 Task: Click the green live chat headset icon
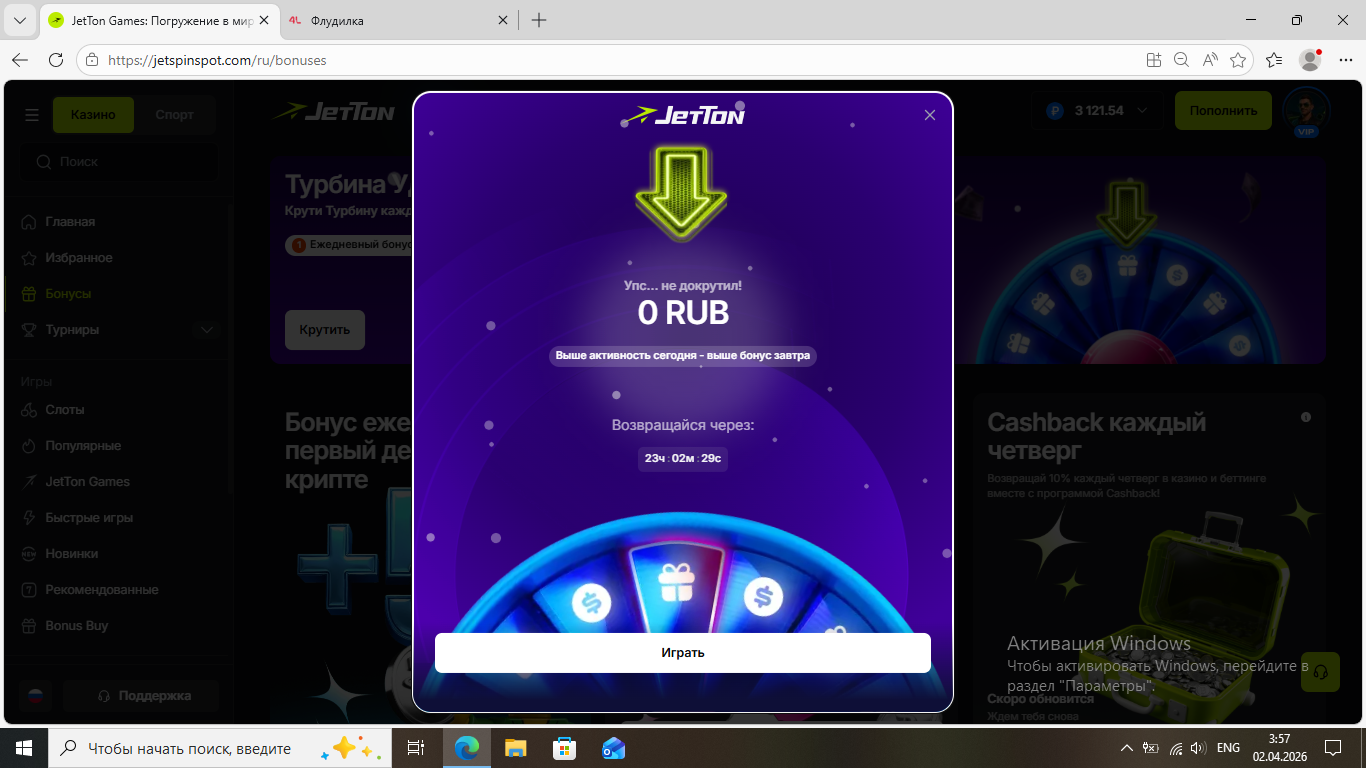(1320, 672)
